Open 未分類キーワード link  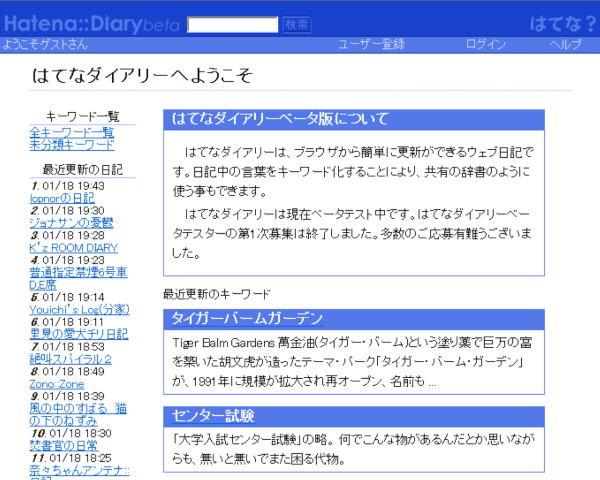[72, 145]
